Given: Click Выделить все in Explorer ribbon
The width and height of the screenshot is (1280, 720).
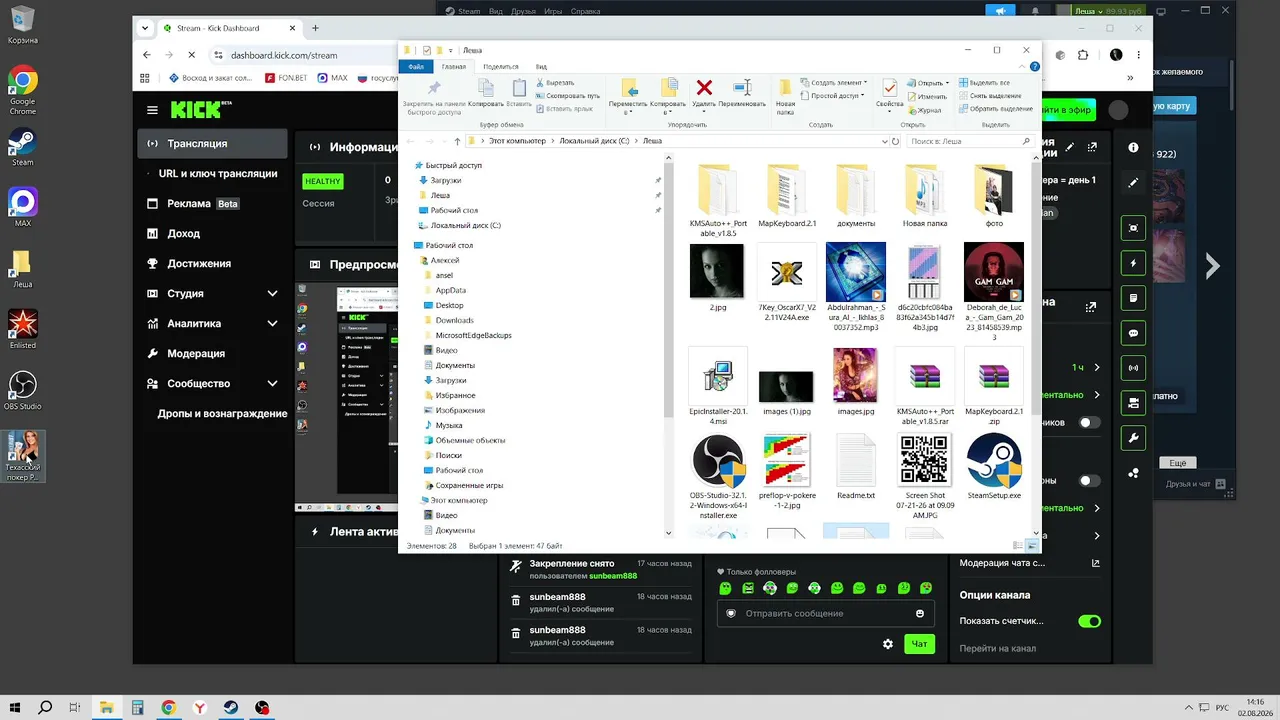Looking at the screenshot, I should 984,83.
